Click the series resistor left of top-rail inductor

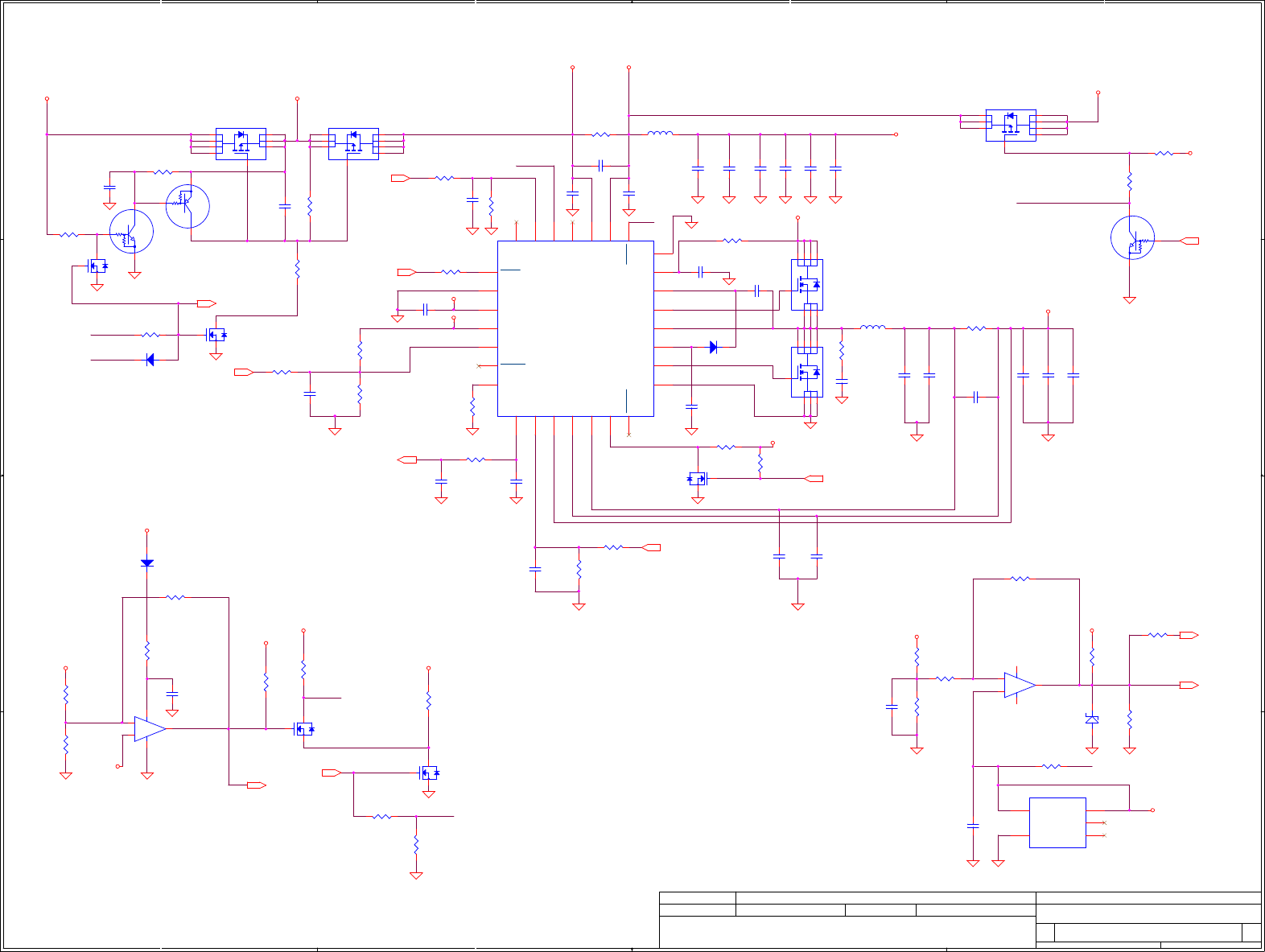(x=601, y=134)
